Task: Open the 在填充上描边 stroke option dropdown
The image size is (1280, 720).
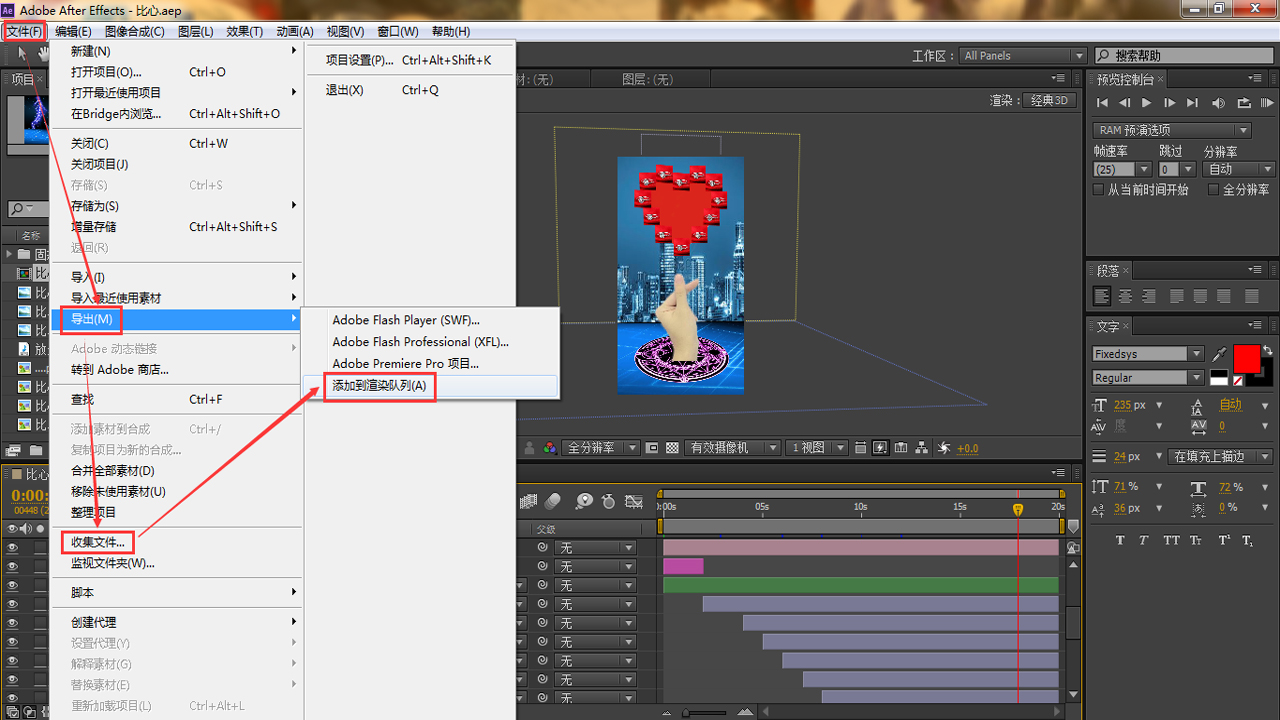Action: (1221, 456)
